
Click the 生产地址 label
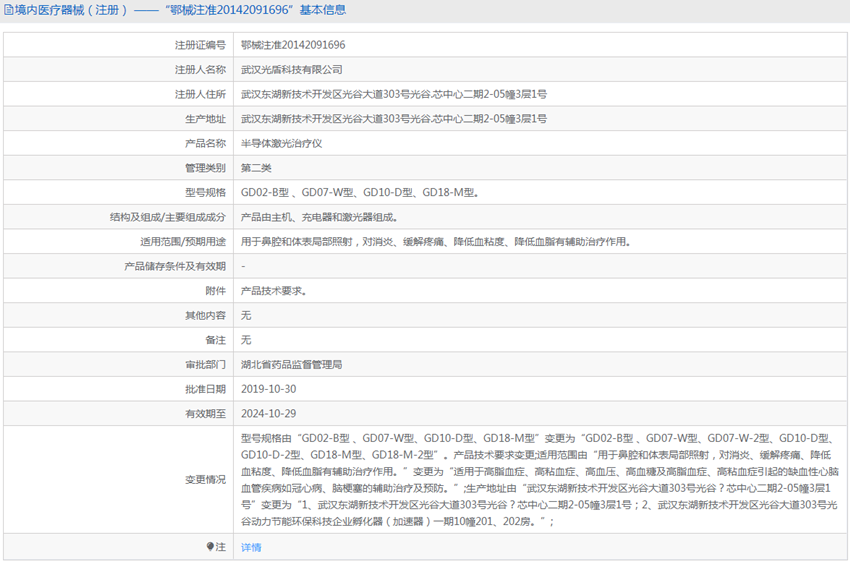coord(205,119)
